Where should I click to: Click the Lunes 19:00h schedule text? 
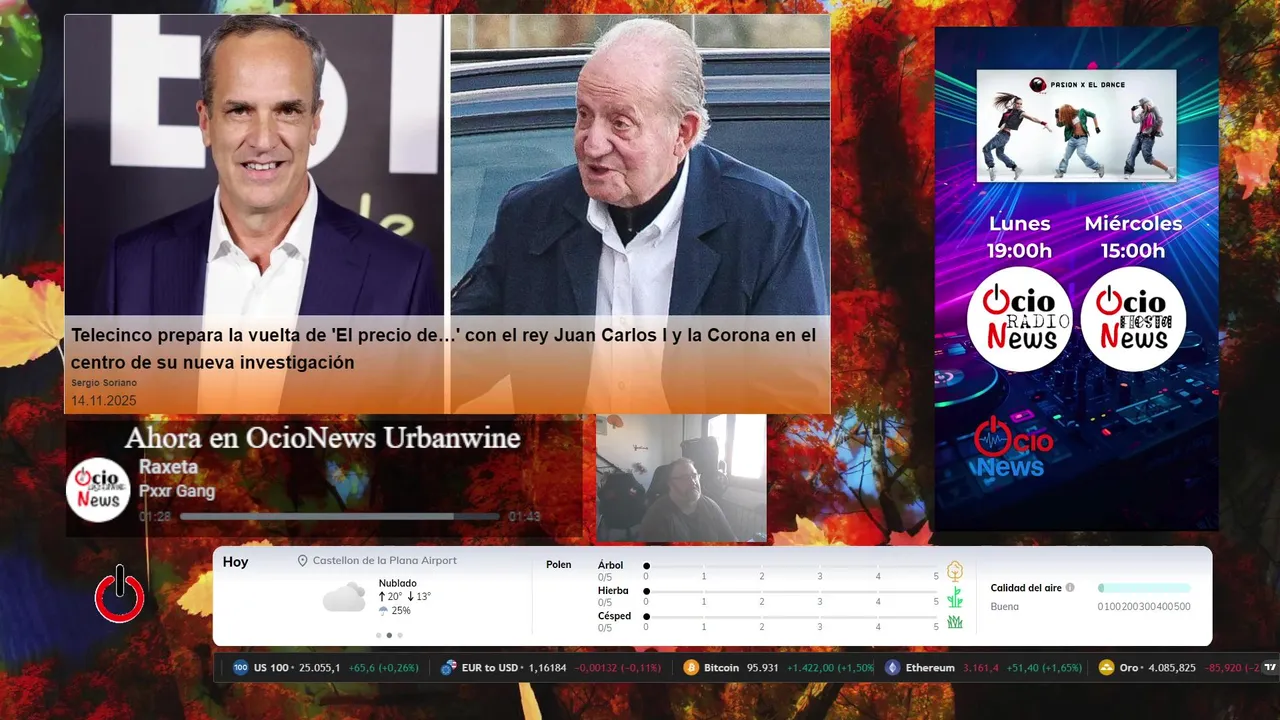tap(1019, 237)
